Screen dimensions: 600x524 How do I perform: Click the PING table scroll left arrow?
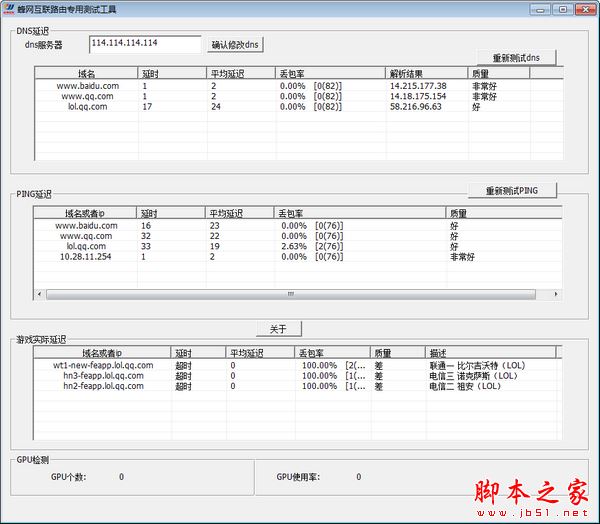39,294
